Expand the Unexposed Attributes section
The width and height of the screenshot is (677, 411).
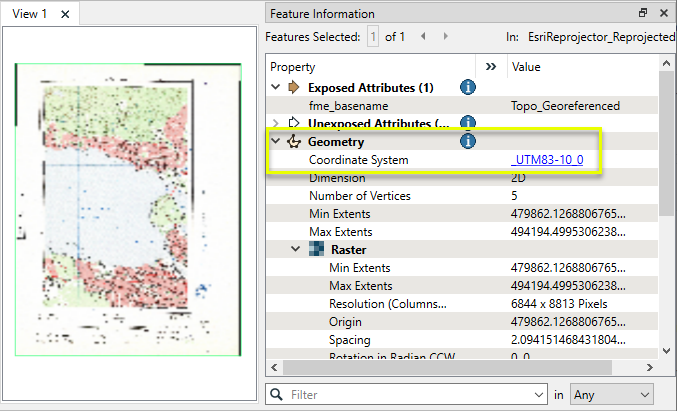(x=277, y=123)
